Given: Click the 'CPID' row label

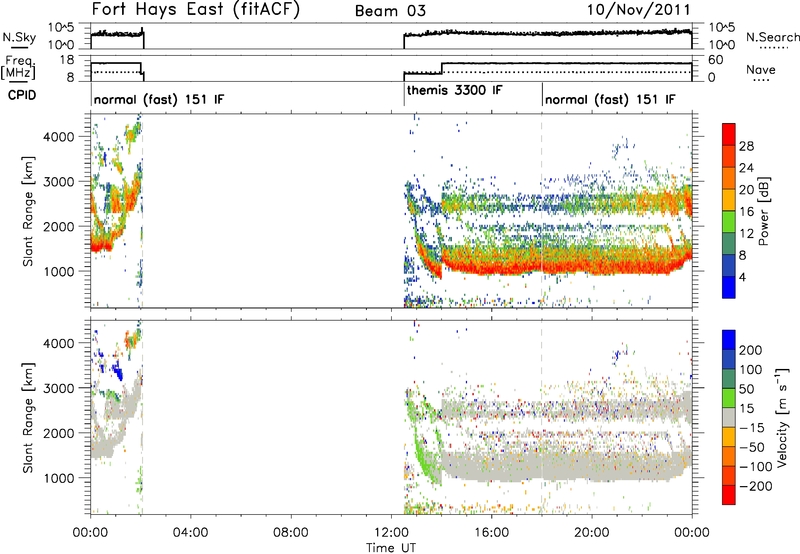Looking at the screenshot, I should [22, 95].
